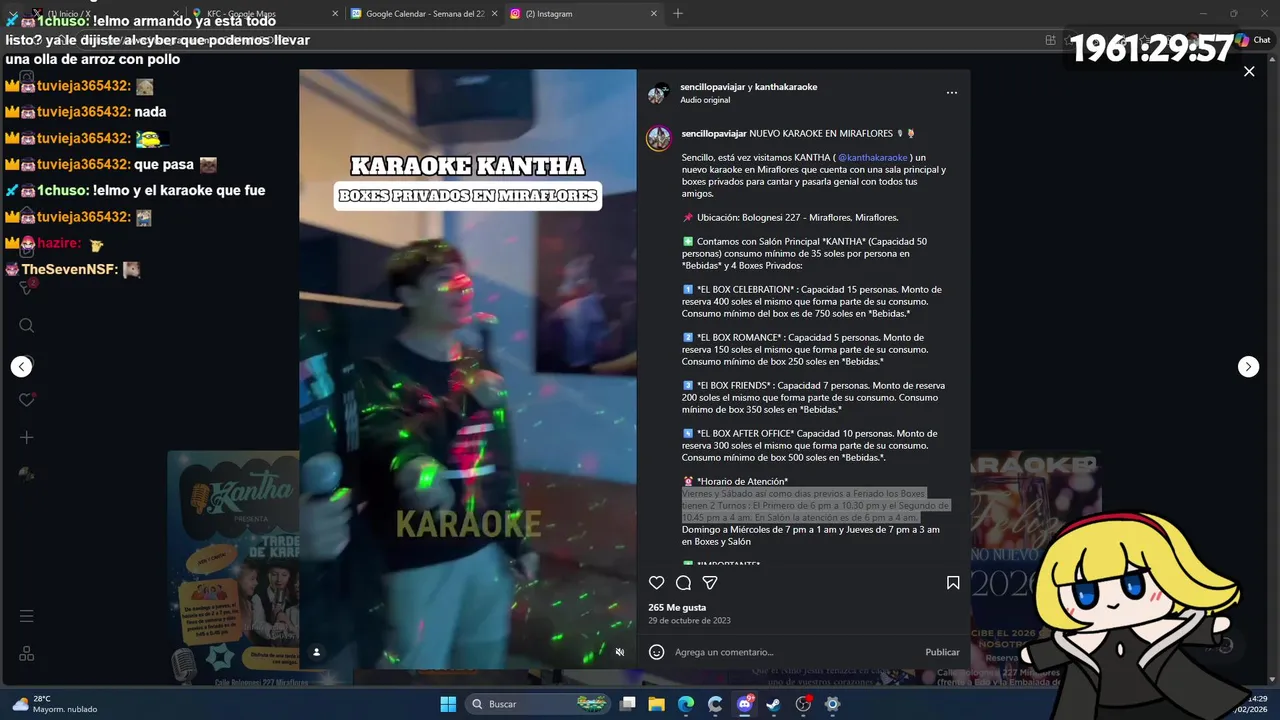Viewport: 1280px width, 720px height.
Task: Click the Audio original link
Action: click(705, 100)
